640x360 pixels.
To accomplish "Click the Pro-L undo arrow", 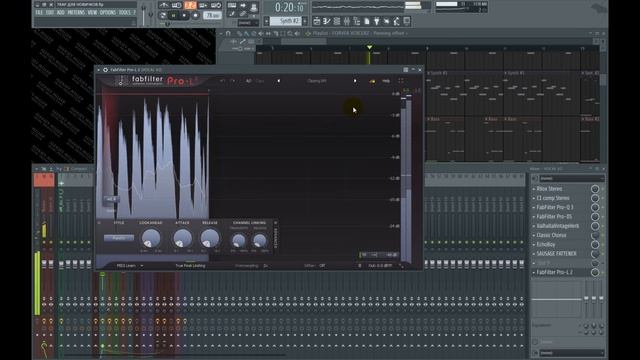I will pos(222,81).
